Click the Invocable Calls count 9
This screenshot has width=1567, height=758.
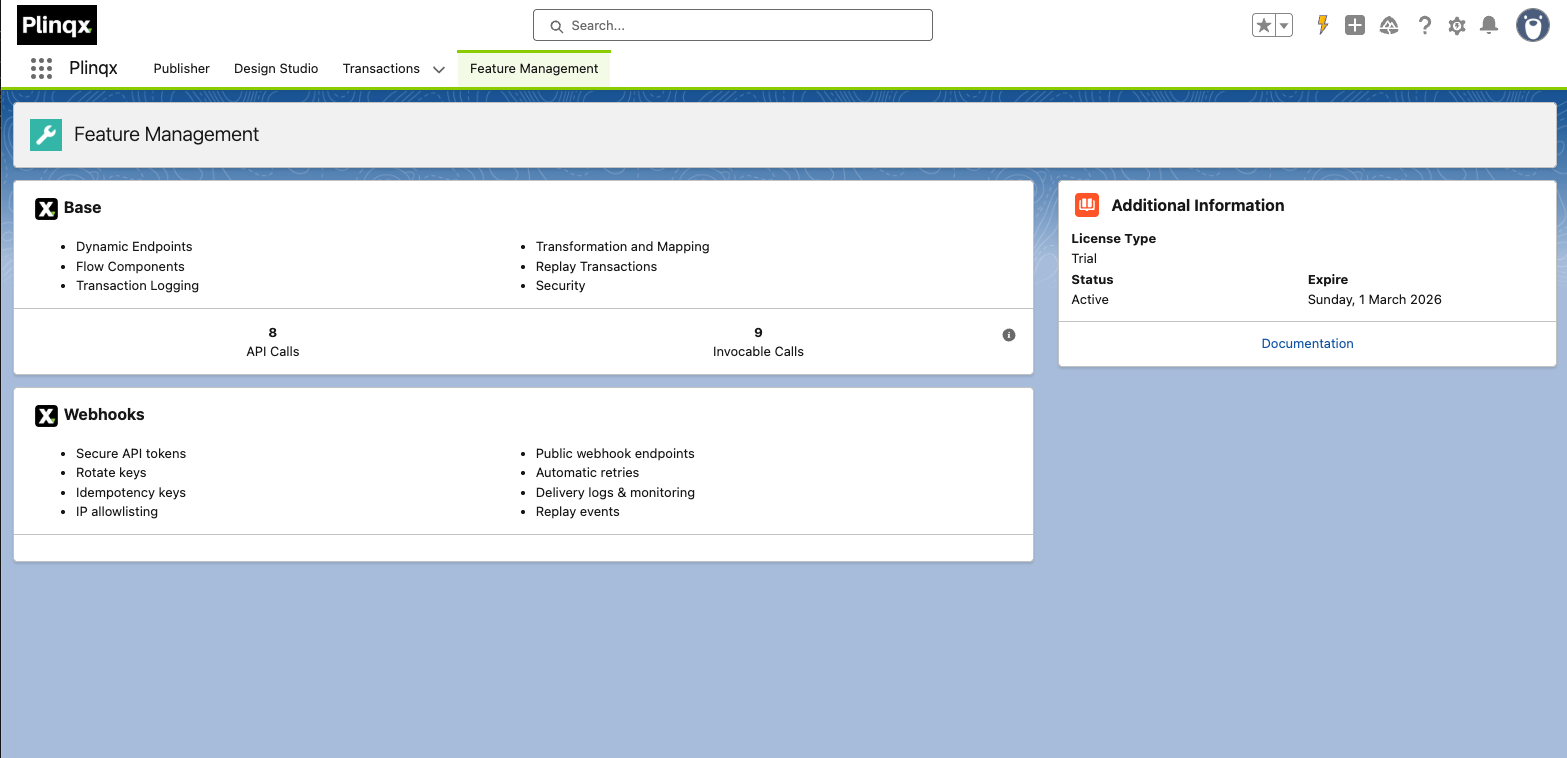pyautogui.click(x=758, y=332)
